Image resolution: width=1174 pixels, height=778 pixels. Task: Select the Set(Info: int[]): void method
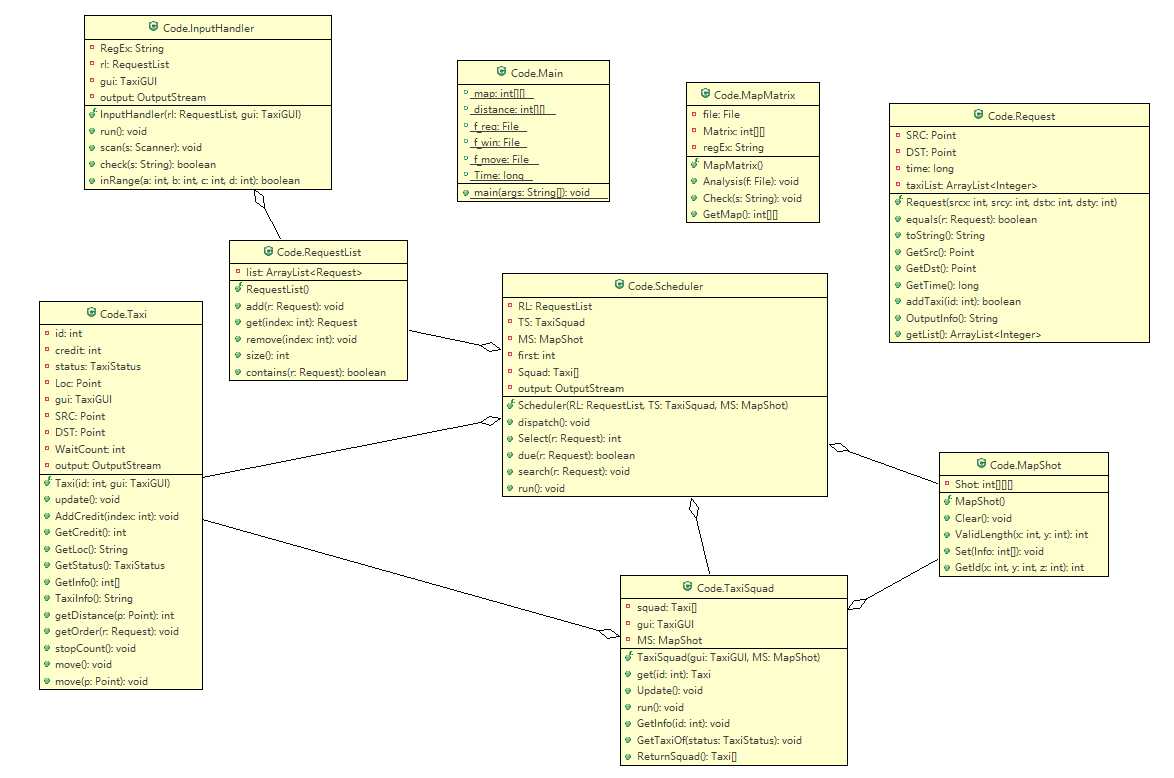999,551
